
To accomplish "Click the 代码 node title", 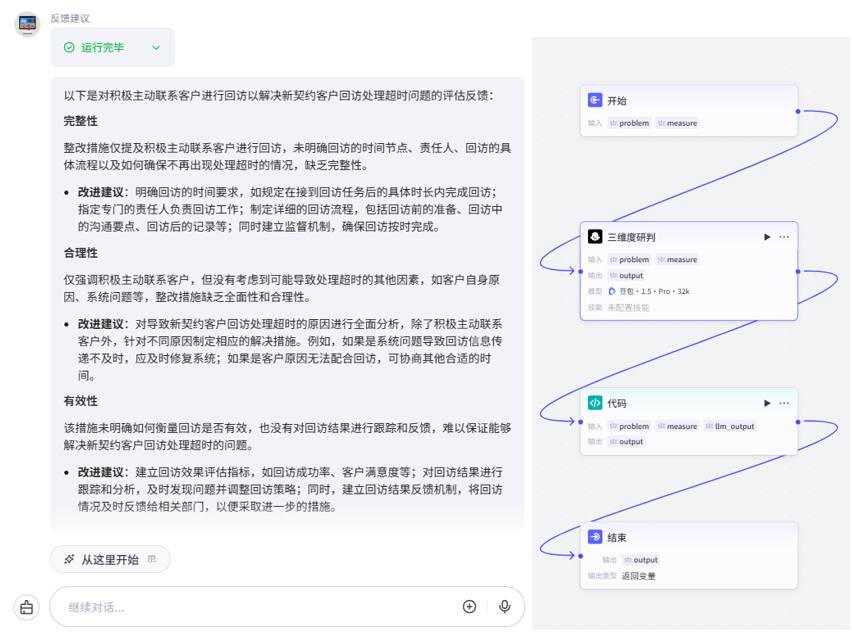I will (x=617, y=403).
